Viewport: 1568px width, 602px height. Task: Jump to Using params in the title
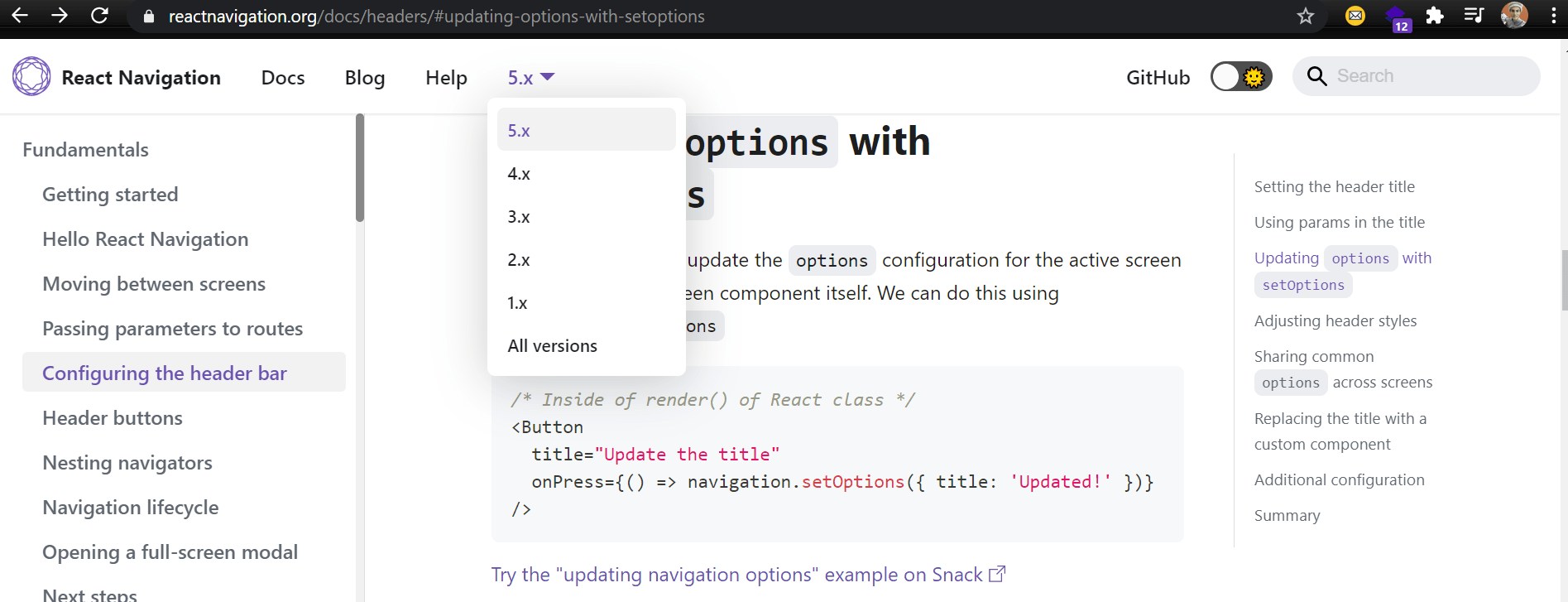tap(1339, 222)
